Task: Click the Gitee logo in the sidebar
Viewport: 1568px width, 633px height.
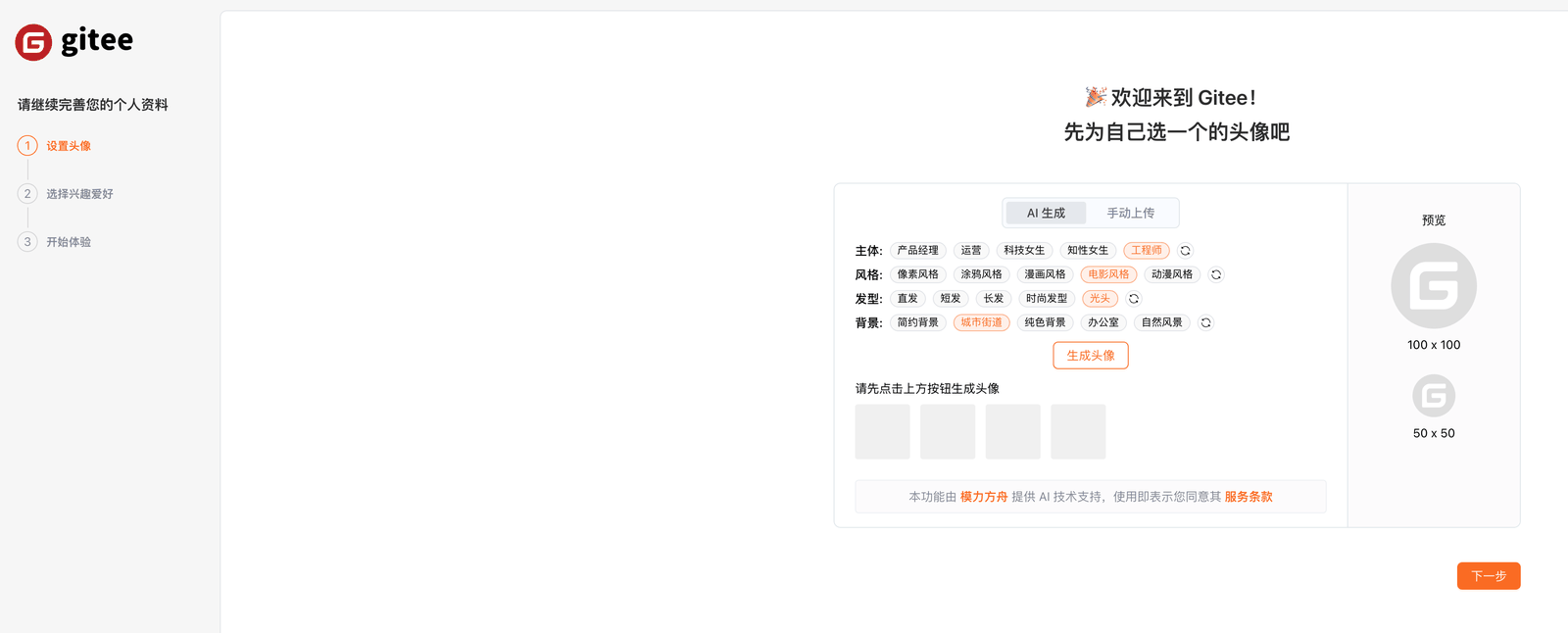Action: (74, 42)
